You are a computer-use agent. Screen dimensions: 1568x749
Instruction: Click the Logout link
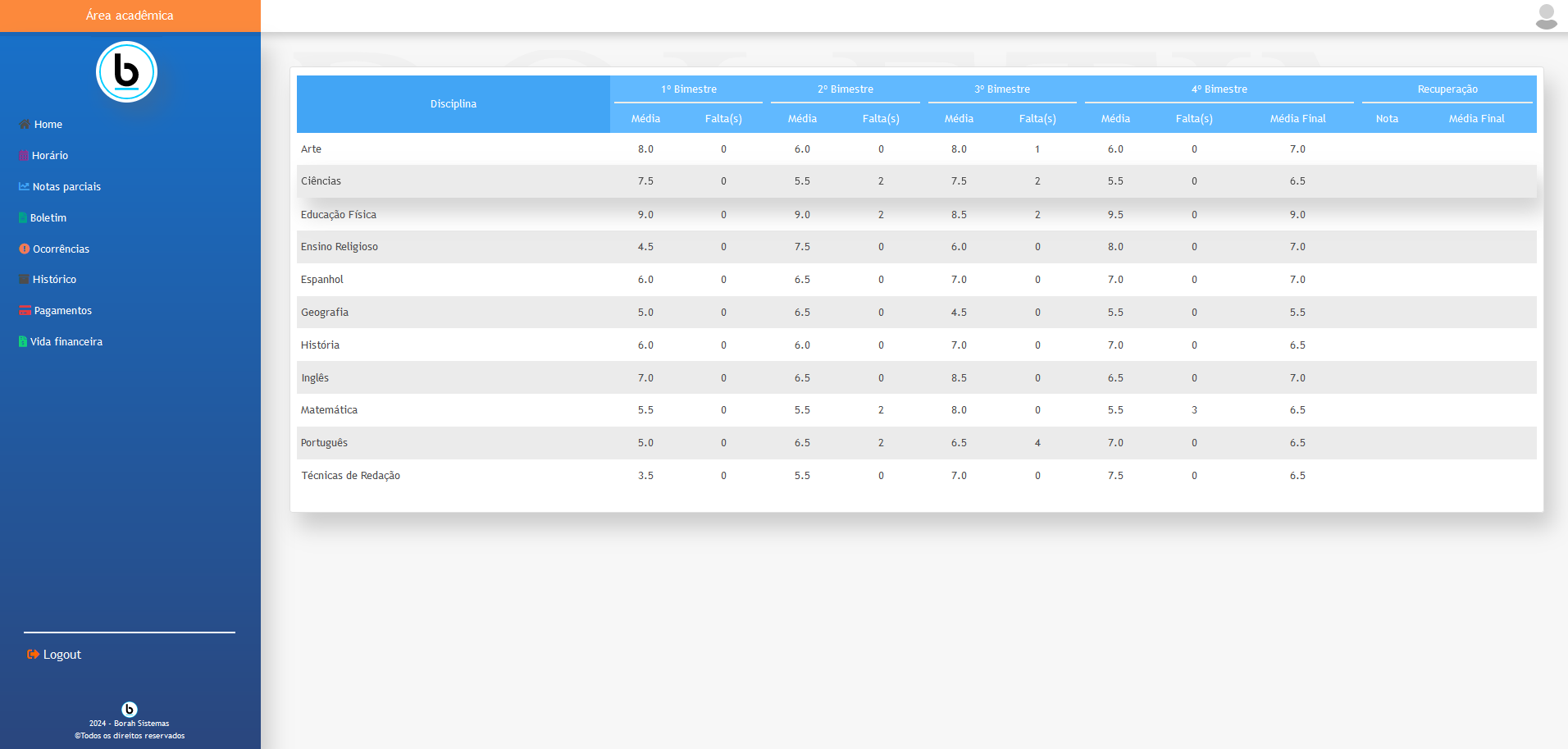pos(54,654)
